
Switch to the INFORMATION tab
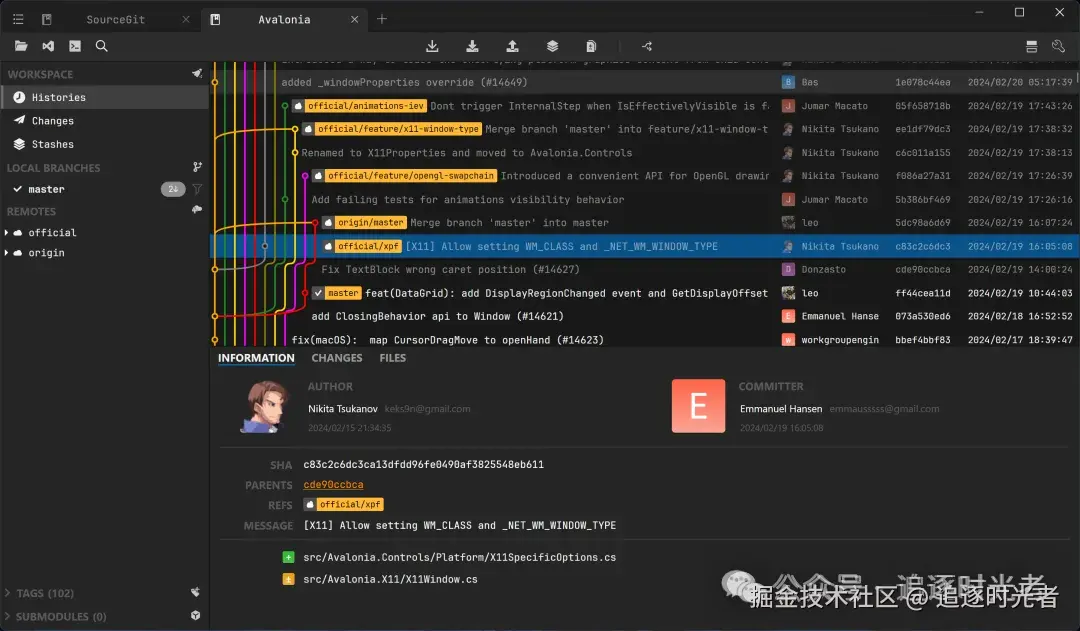point(256,358)
